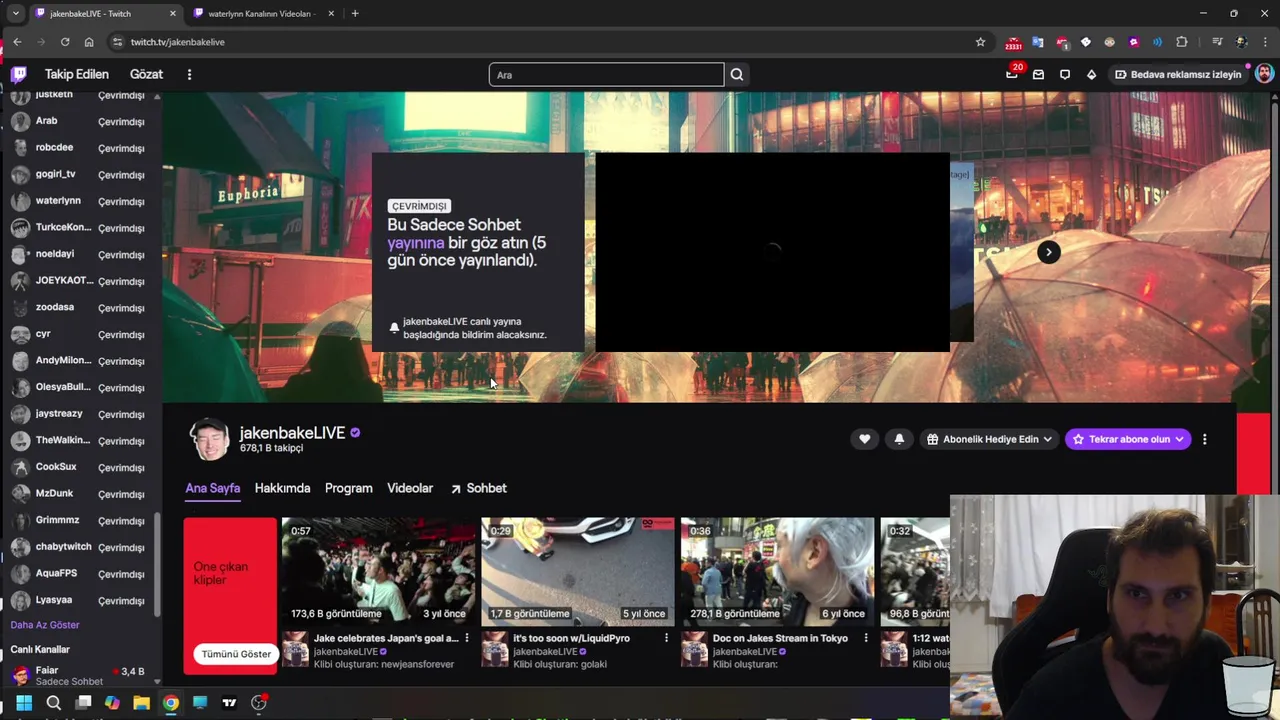
Task: Expand the Aboneliği Hediye Edin dropdown
Action: [x=989, y=439]
